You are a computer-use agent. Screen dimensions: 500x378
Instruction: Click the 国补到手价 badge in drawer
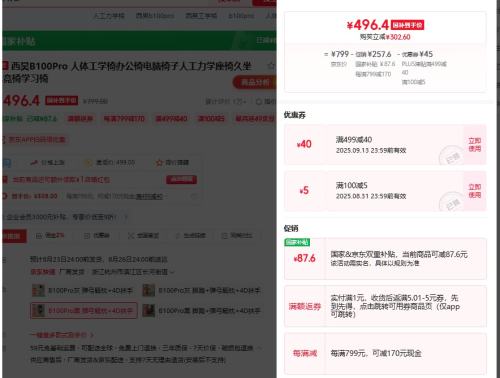click(x=407, y=25)
